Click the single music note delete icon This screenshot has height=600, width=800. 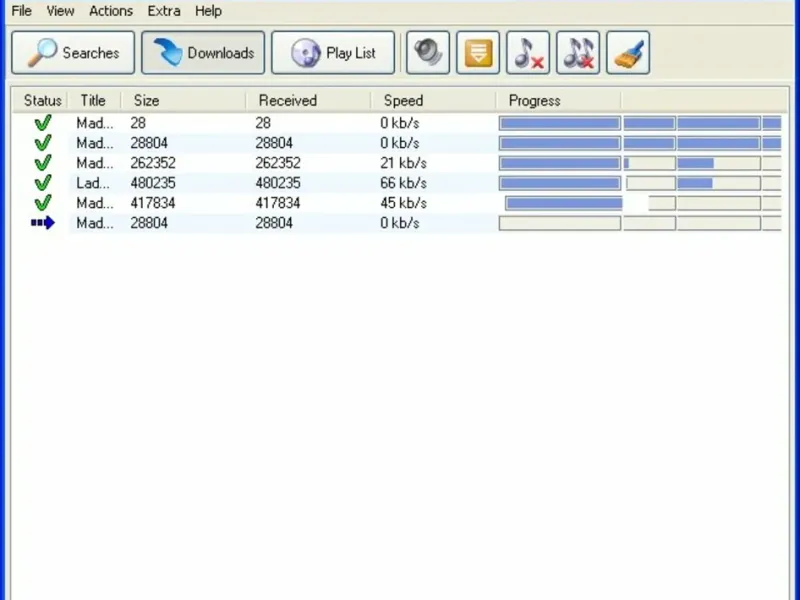(528, 53)
